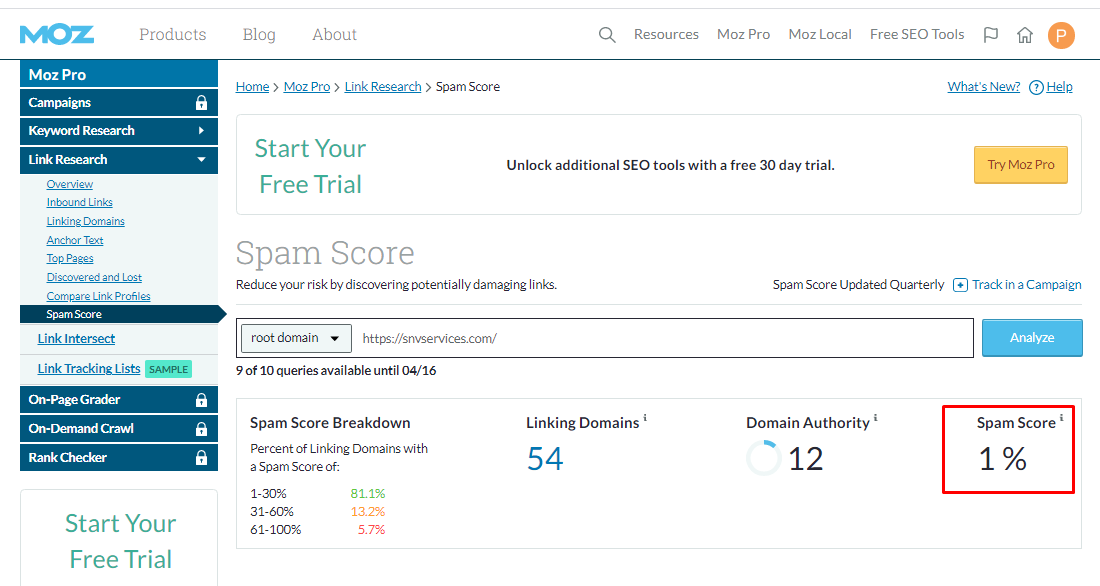Screen dimensions: 1100x586
Task: Click the Rank Checker lock icon
Action: pos(201,458)
